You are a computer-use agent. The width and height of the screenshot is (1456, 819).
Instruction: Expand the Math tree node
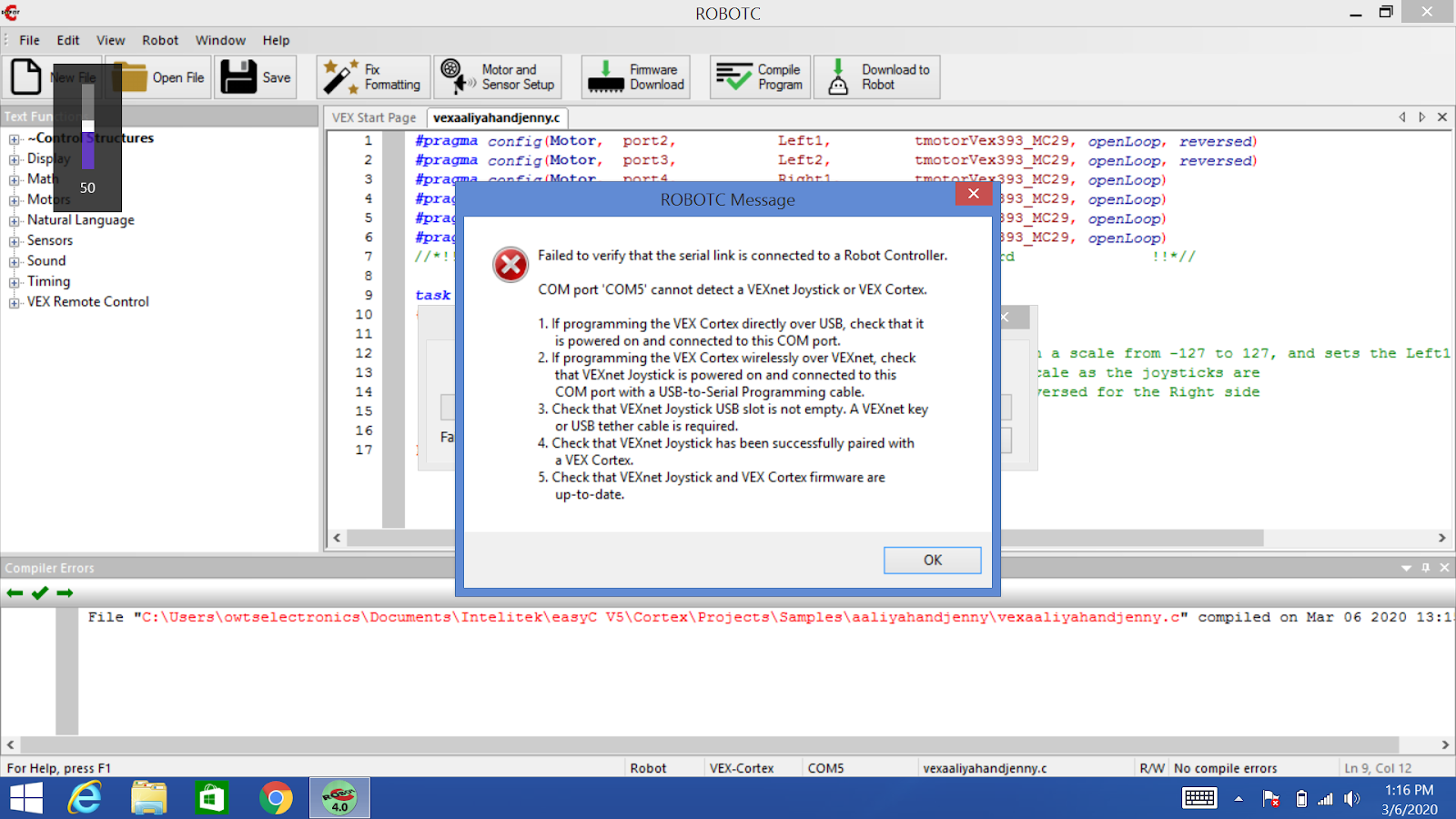(15, 180)
